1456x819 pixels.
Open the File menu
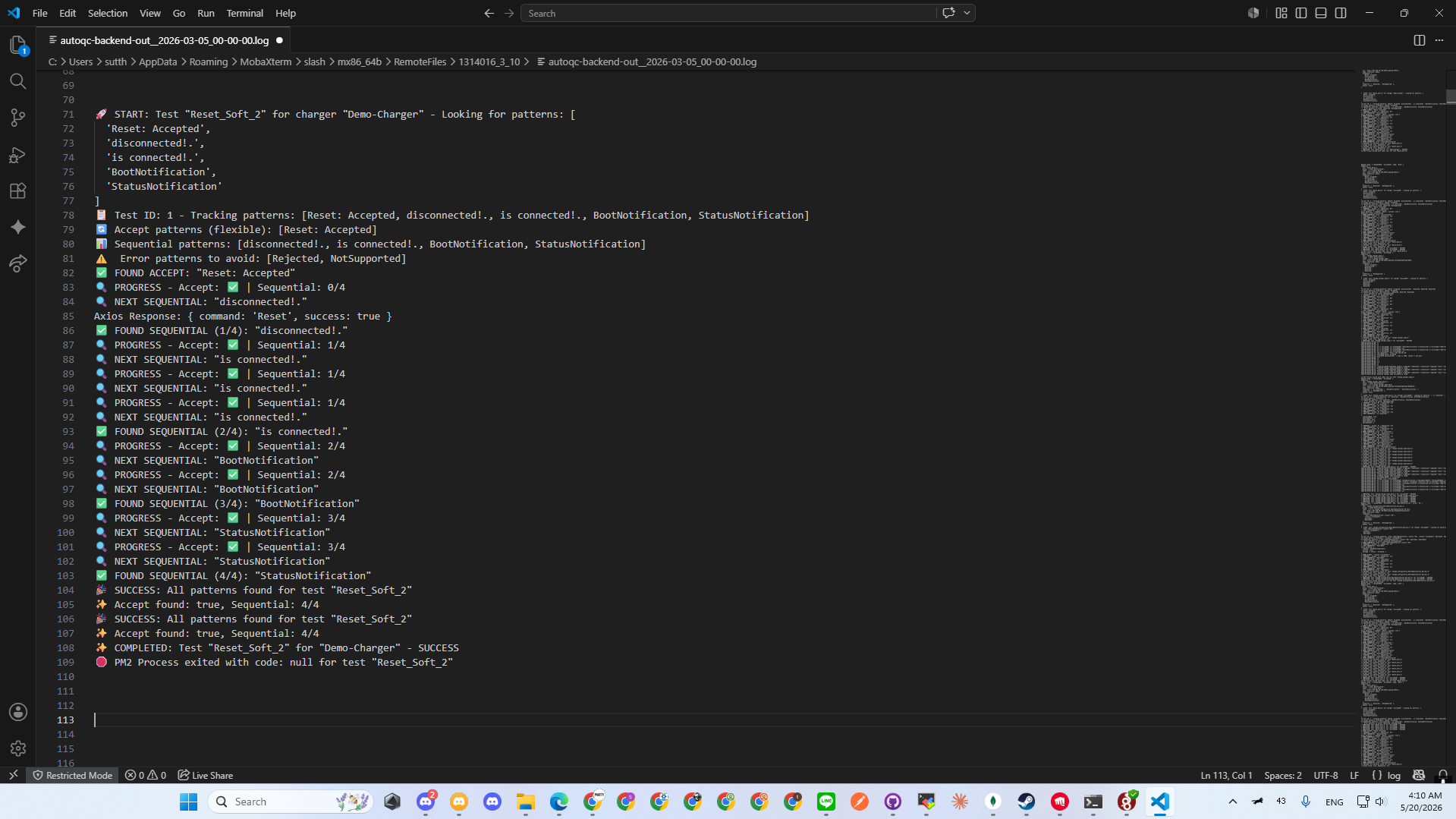(40, 13)
